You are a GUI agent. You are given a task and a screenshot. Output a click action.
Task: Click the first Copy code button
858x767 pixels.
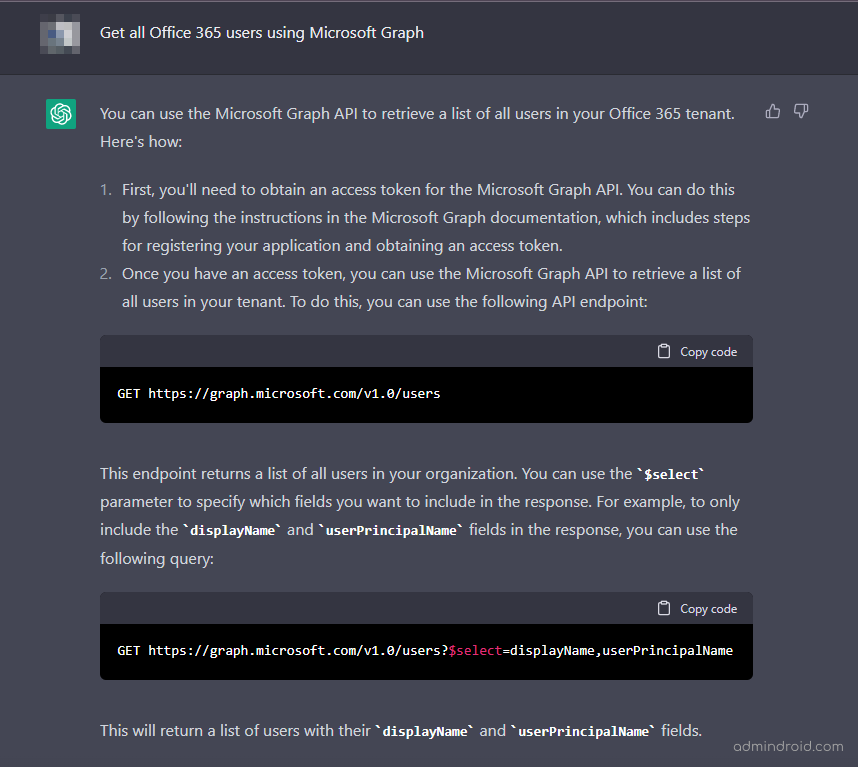(697, 351)
